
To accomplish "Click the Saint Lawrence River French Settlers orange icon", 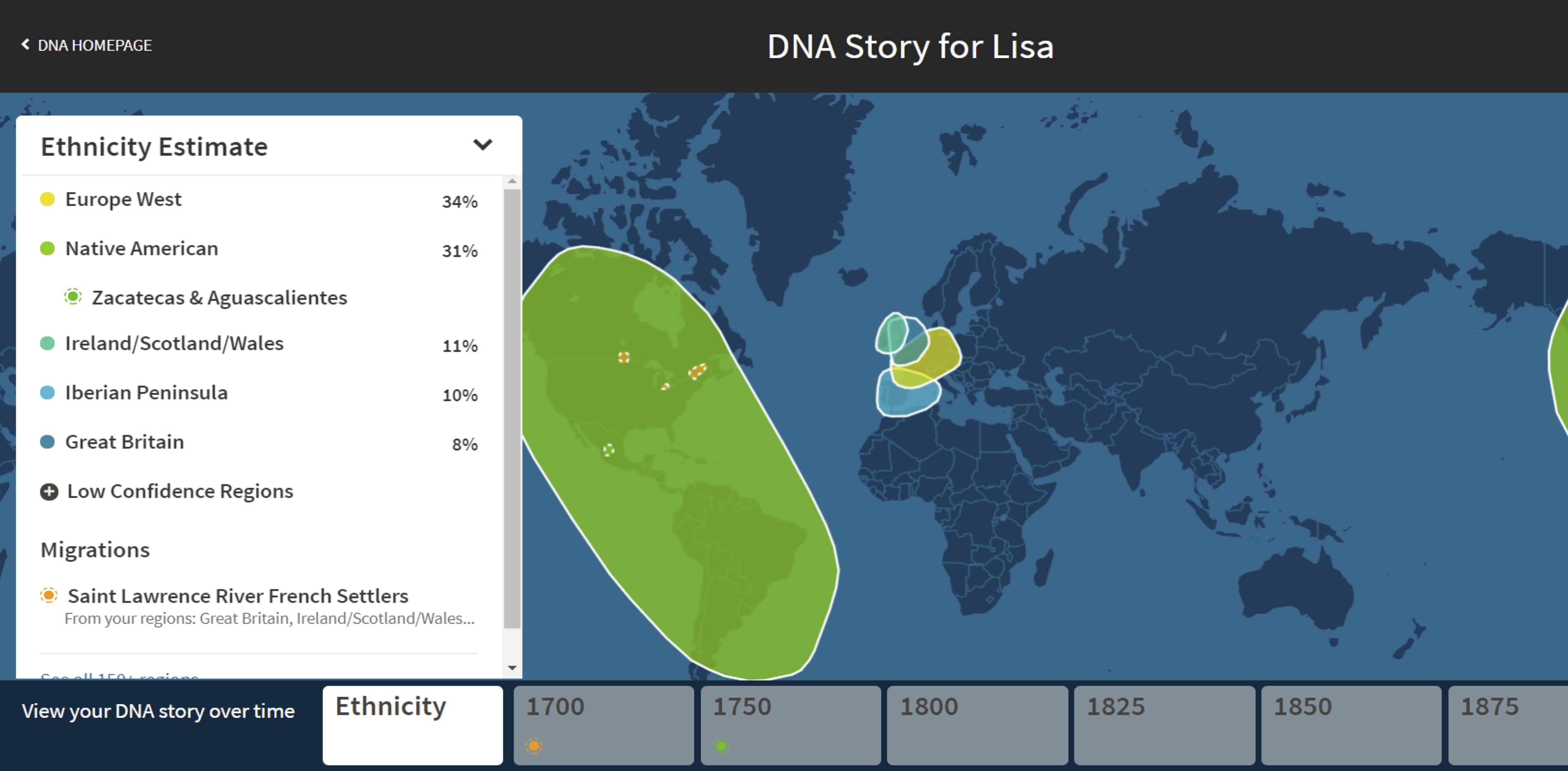I will (49, 596).
